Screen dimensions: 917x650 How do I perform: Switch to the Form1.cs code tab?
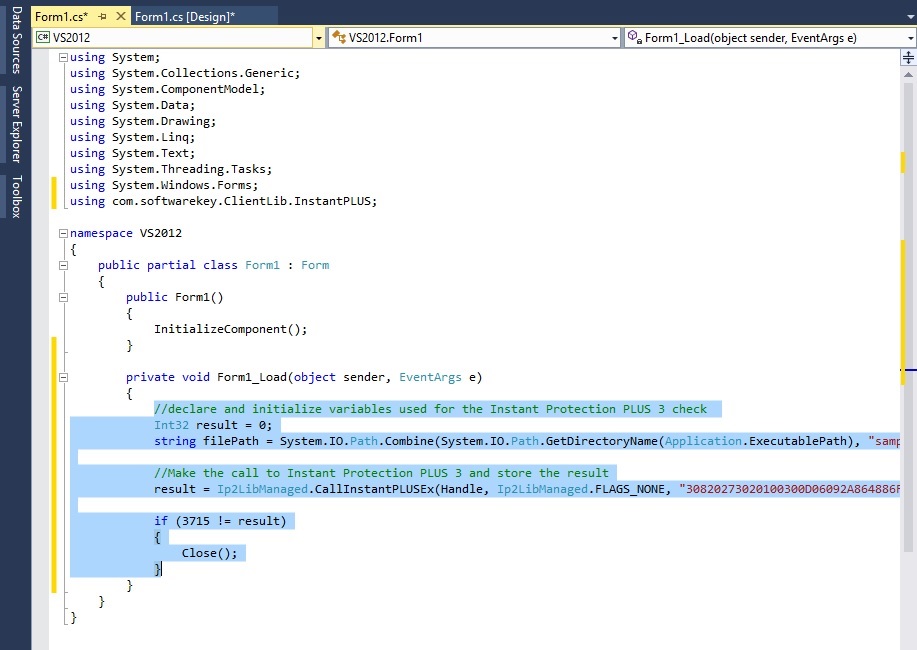point(61,16)
